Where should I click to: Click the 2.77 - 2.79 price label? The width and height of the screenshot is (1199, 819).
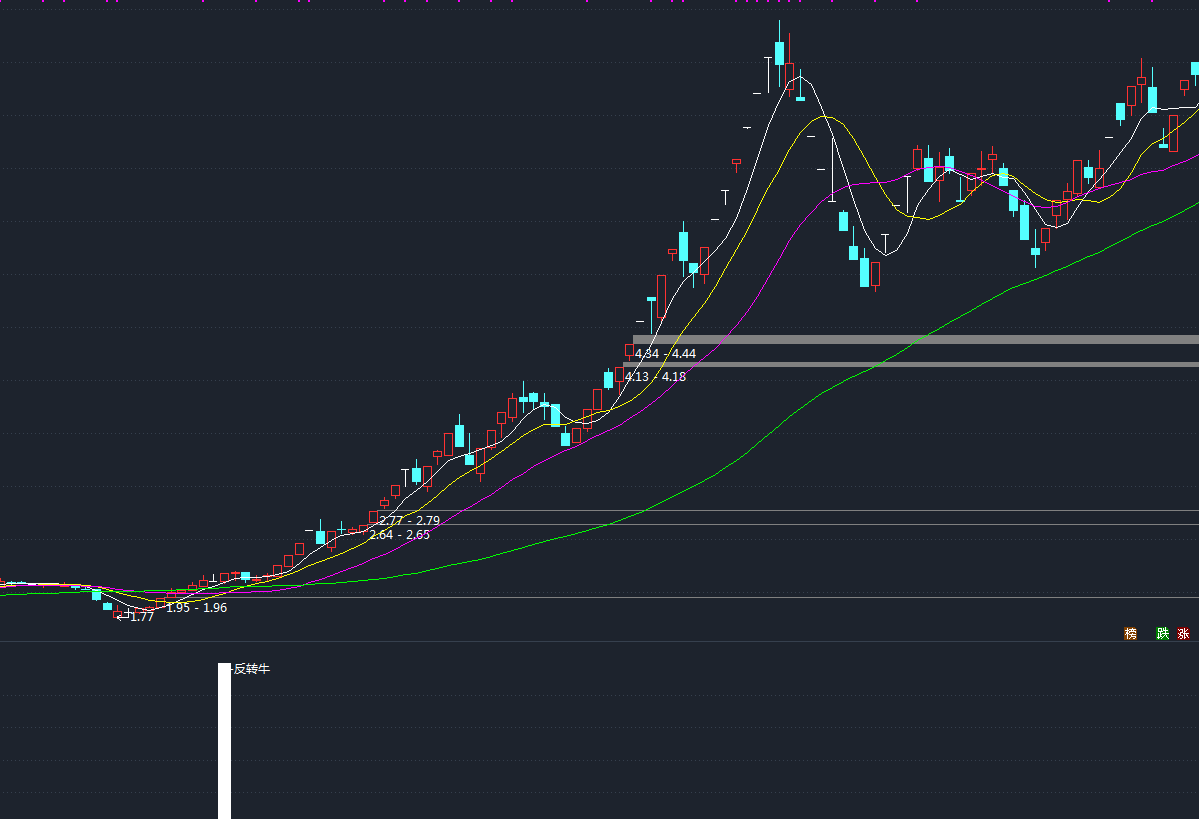(410, 520)
